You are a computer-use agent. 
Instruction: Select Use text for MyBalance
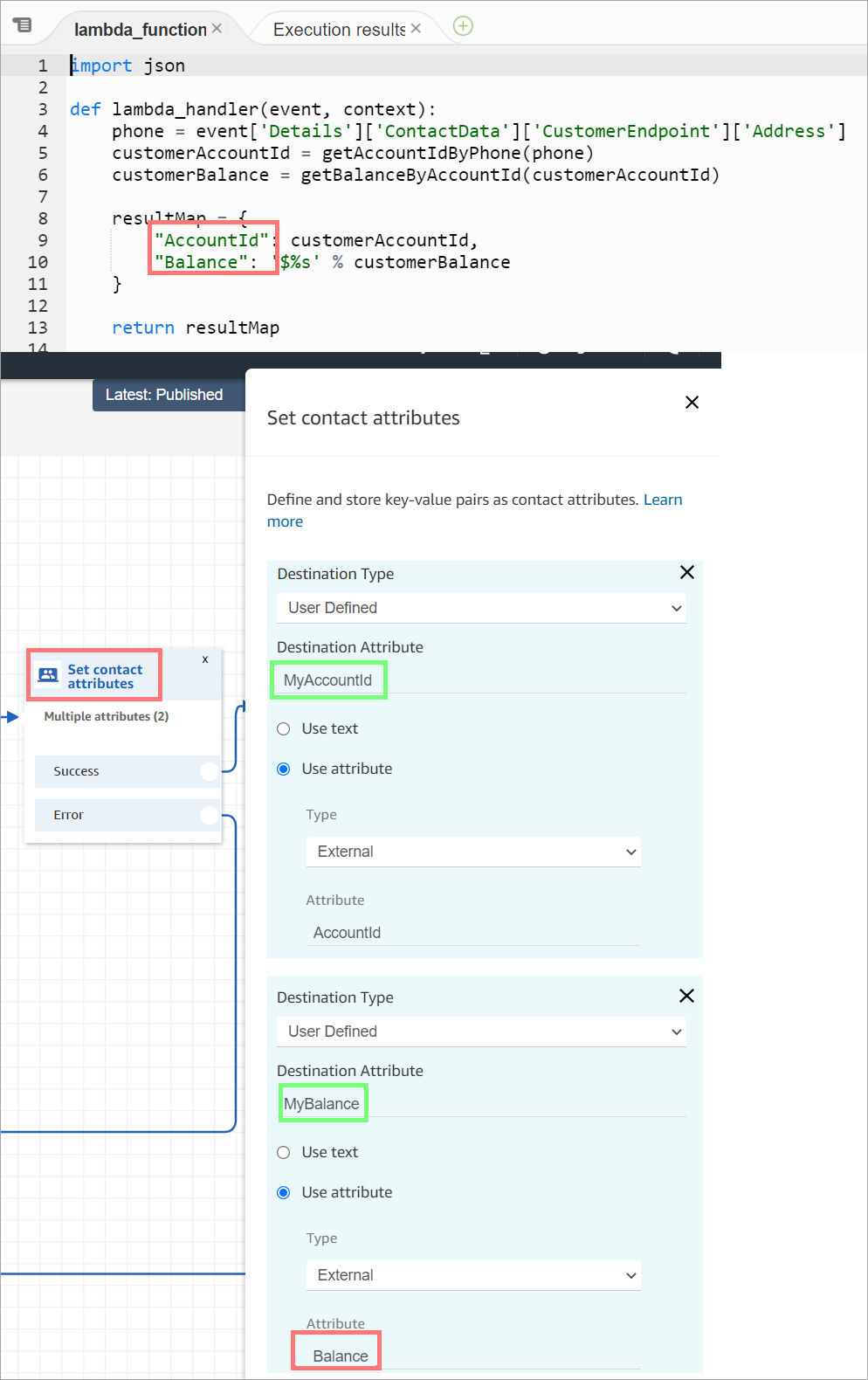284,1153
